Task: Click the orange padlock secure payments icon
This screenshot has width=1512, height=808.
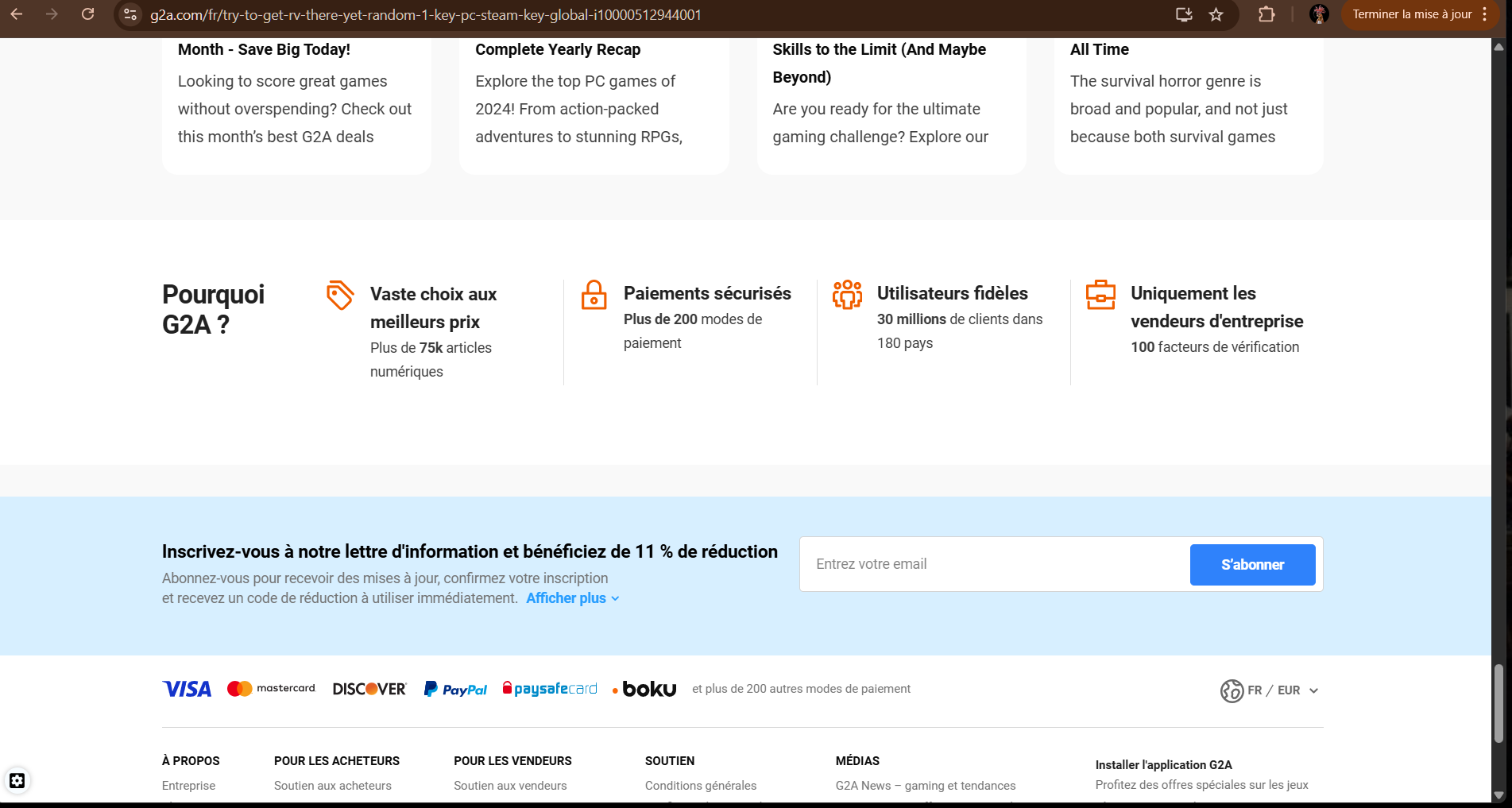Action: 594,295
